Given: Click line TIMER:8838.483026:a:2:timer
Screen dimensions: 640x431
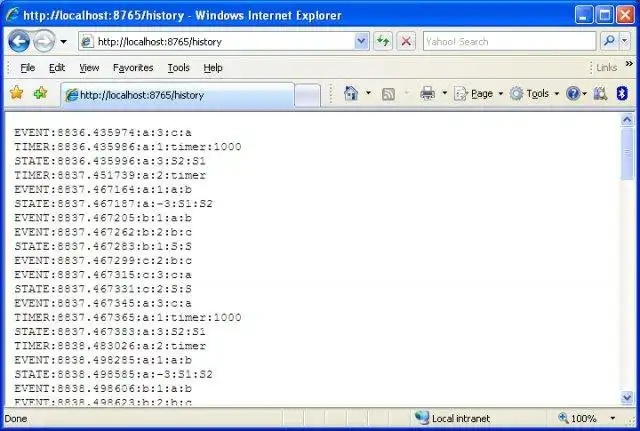Looking at the screenshot, I should (110, 346).
